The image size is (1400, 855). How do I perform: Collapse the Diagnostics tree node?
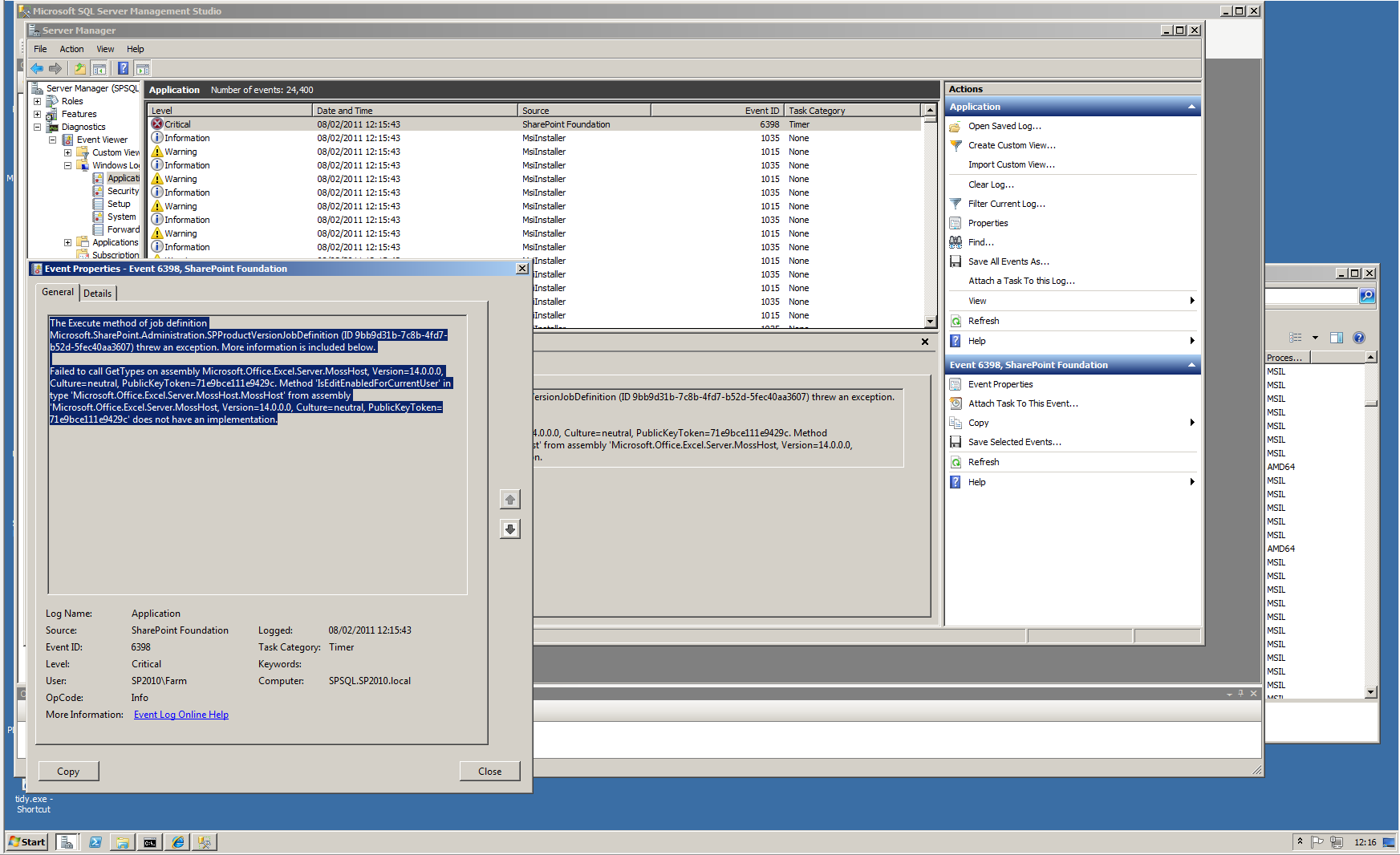[x=37, y=128]
